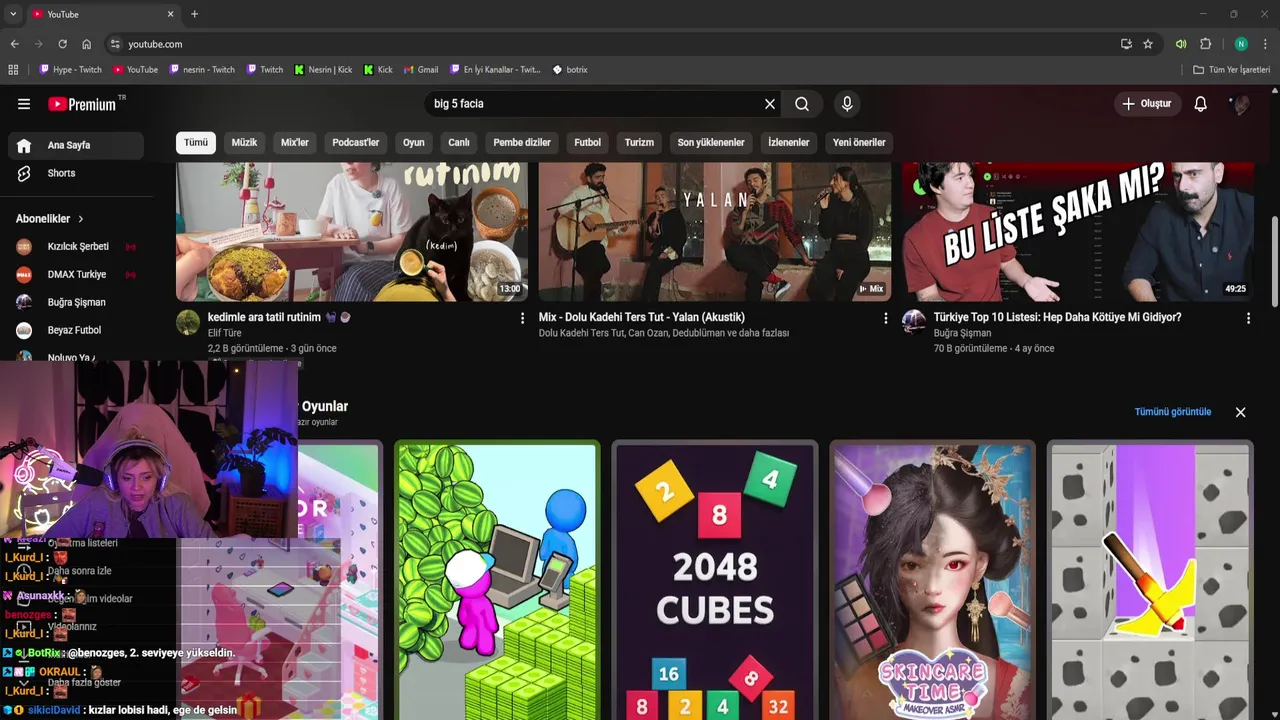Open a new browser tab

[194, 14]
